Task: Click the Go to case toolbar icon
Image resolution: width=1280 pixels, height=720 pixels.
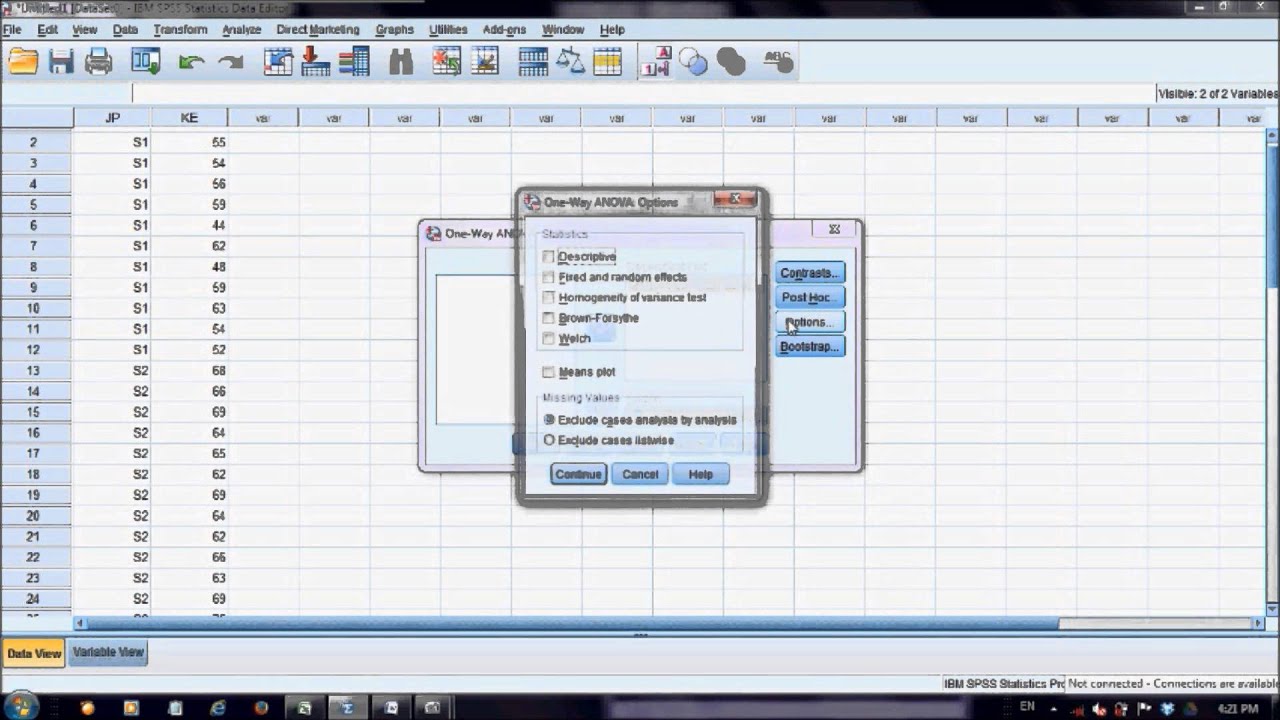Action: pyautogui.click(x=277, y=62)
